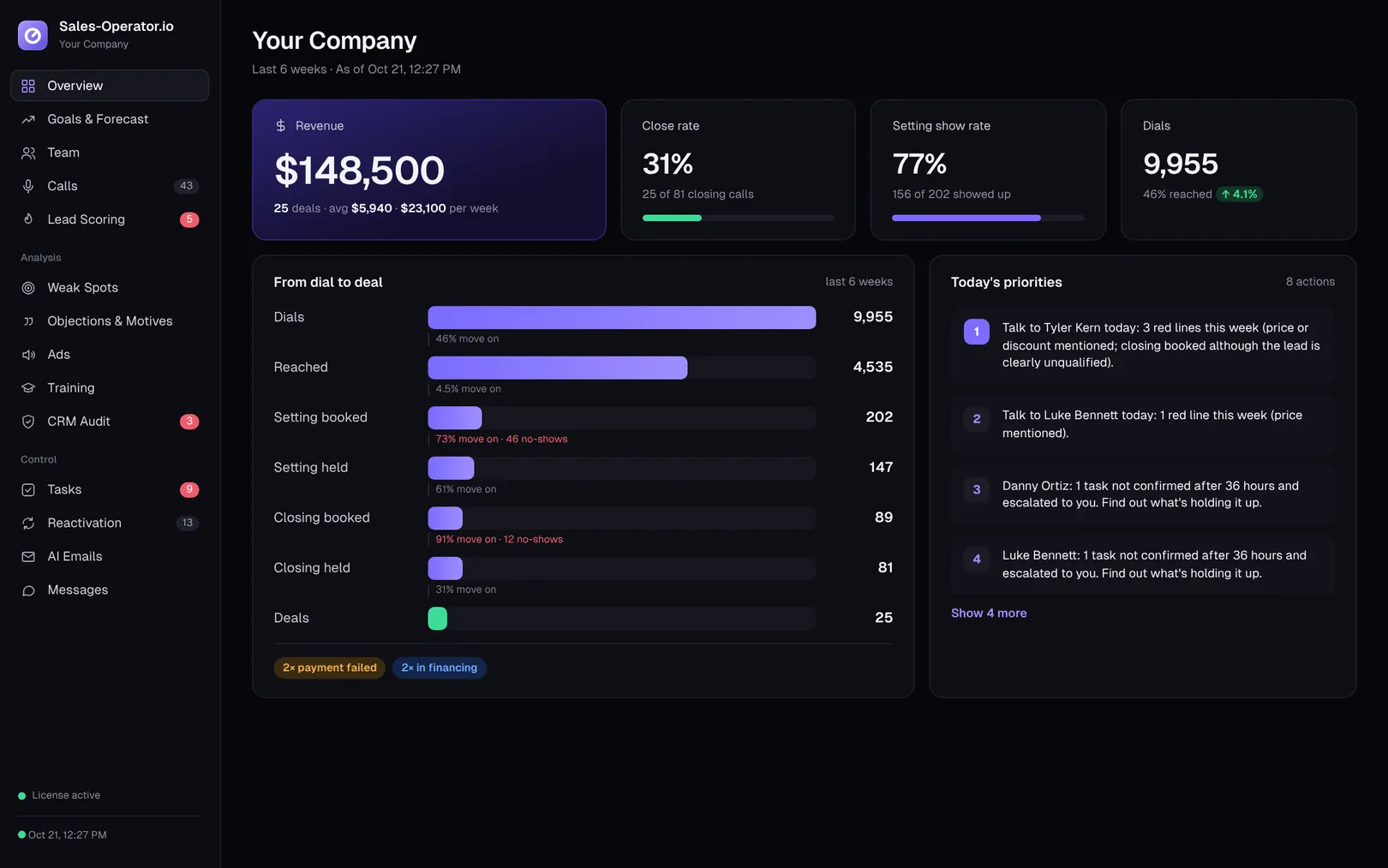
Task: Go to the Team page label
Action: [x=63, y=153]
